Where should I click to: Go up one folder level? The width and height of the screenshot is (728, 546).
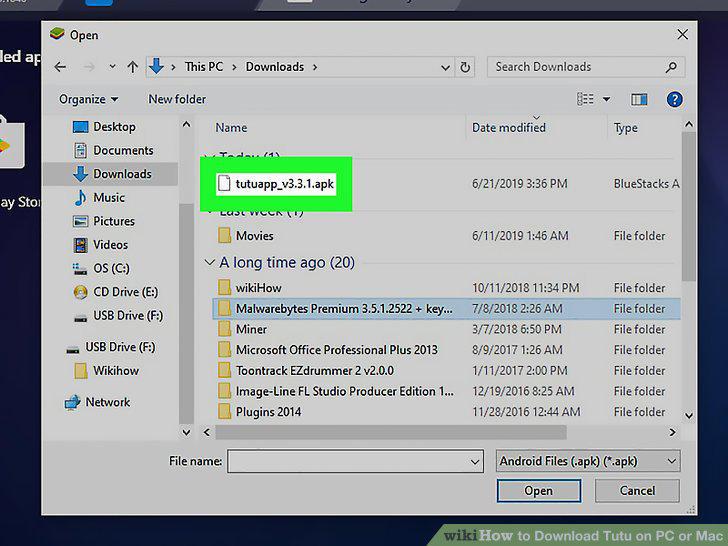[x=132, y=67]
